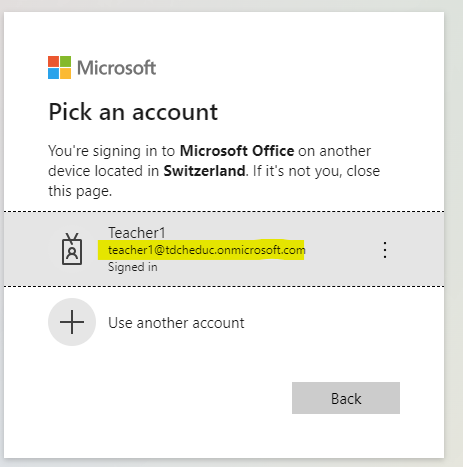Open the three-dot menu for Teacher1
Image resolution: width=463 pixels, height=467 pixels.
(385, 250)
